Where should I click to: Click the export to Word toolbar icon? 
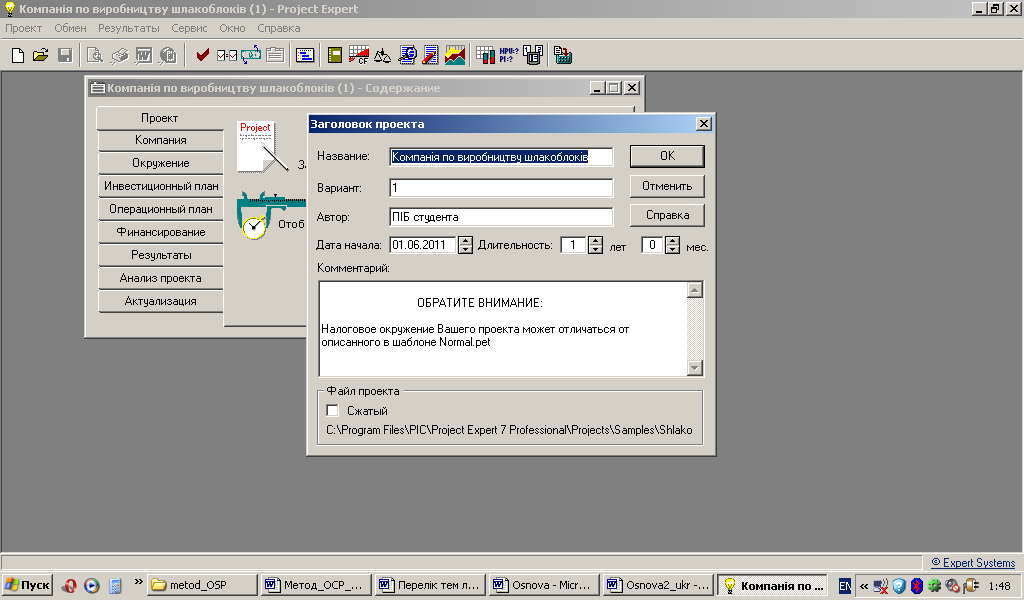144,55
